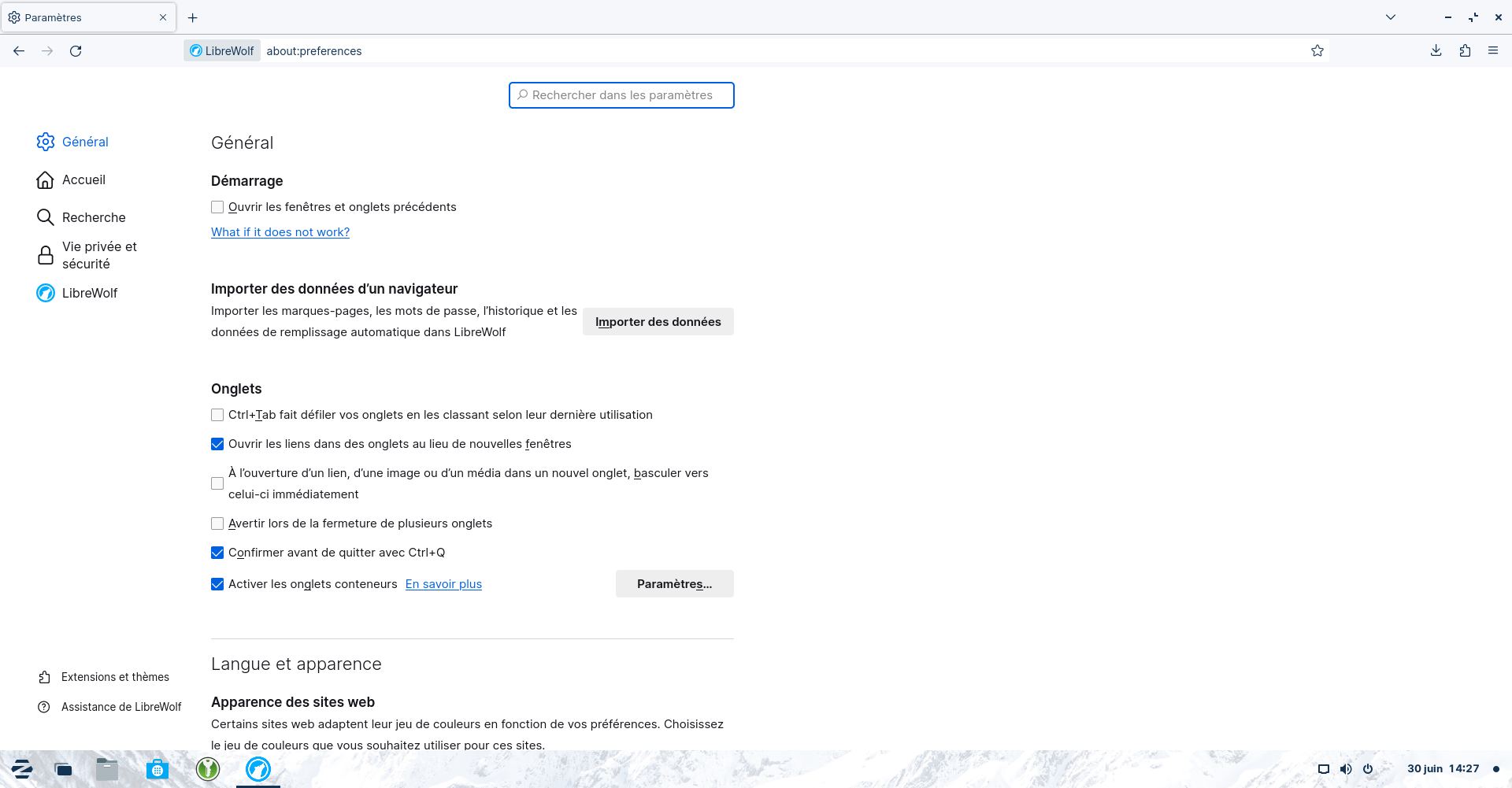The width and height of the screenshot is (1512, 788).
Task: Open the file manager from the taskbar
Action: (x=107, y=769)
